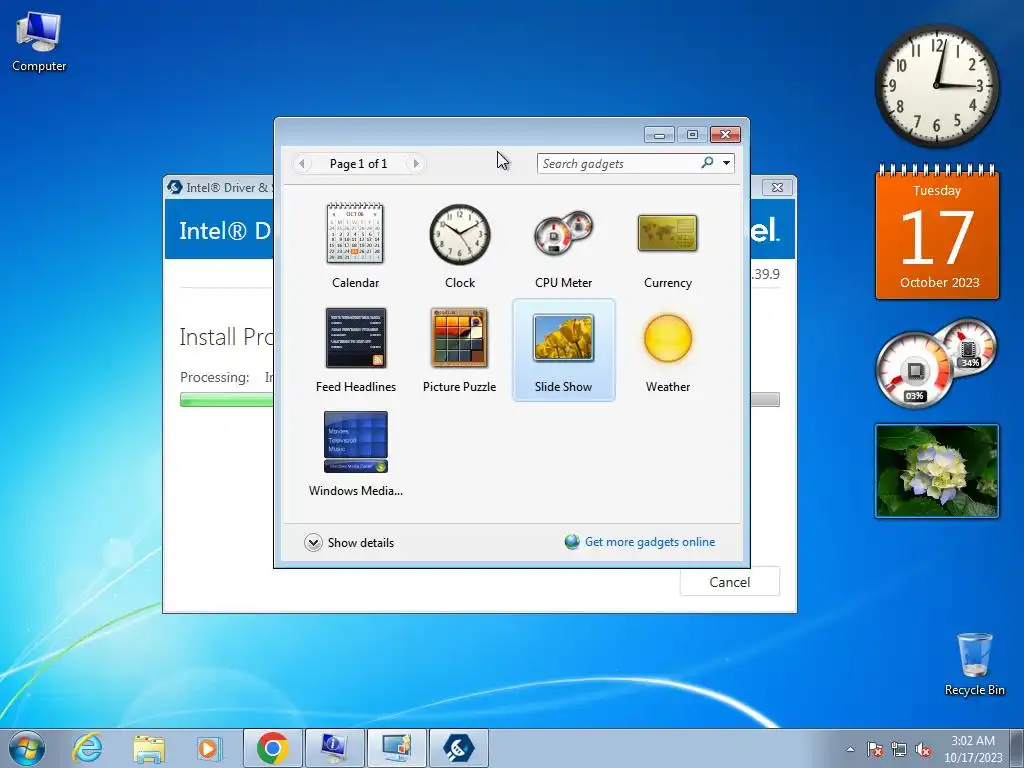Minimize the gadget gallery window
The height and width of the screenshot is (768, 1024).
pos(659,135)
